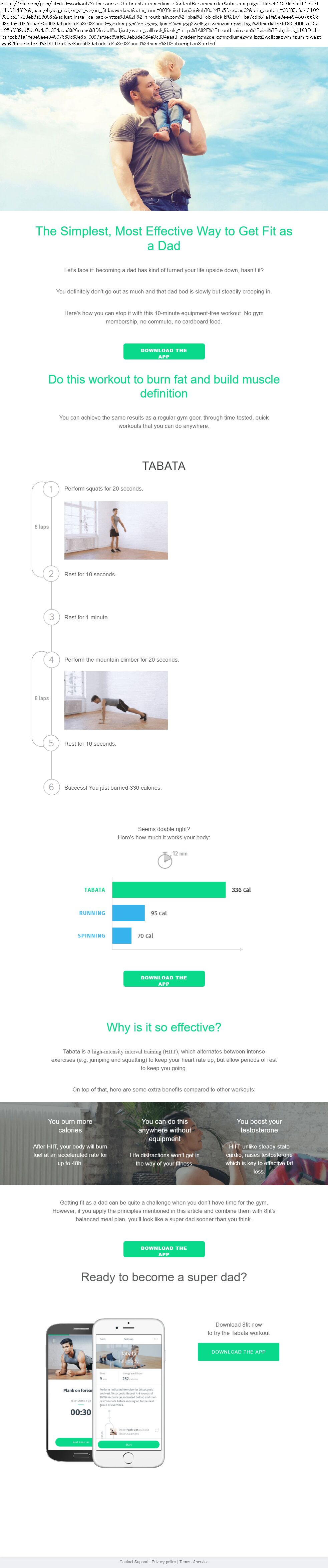Click the stopwatch 12 min icon
This screenshot has width=328, height=1568.
point(165,860)
